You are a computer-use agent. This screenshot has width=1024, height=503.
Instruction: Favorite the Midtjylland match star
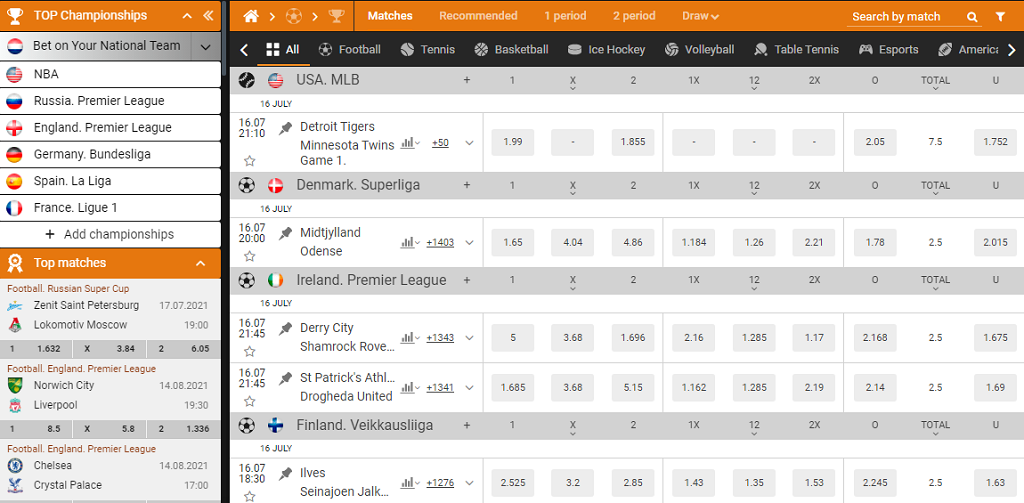(249, 256)
